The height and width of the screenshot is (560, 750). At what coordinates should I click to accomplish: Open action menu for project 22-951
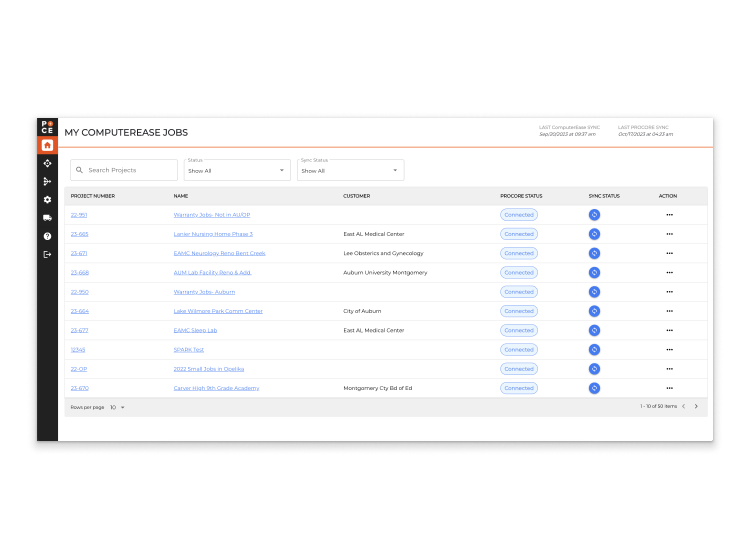[669, 215]
